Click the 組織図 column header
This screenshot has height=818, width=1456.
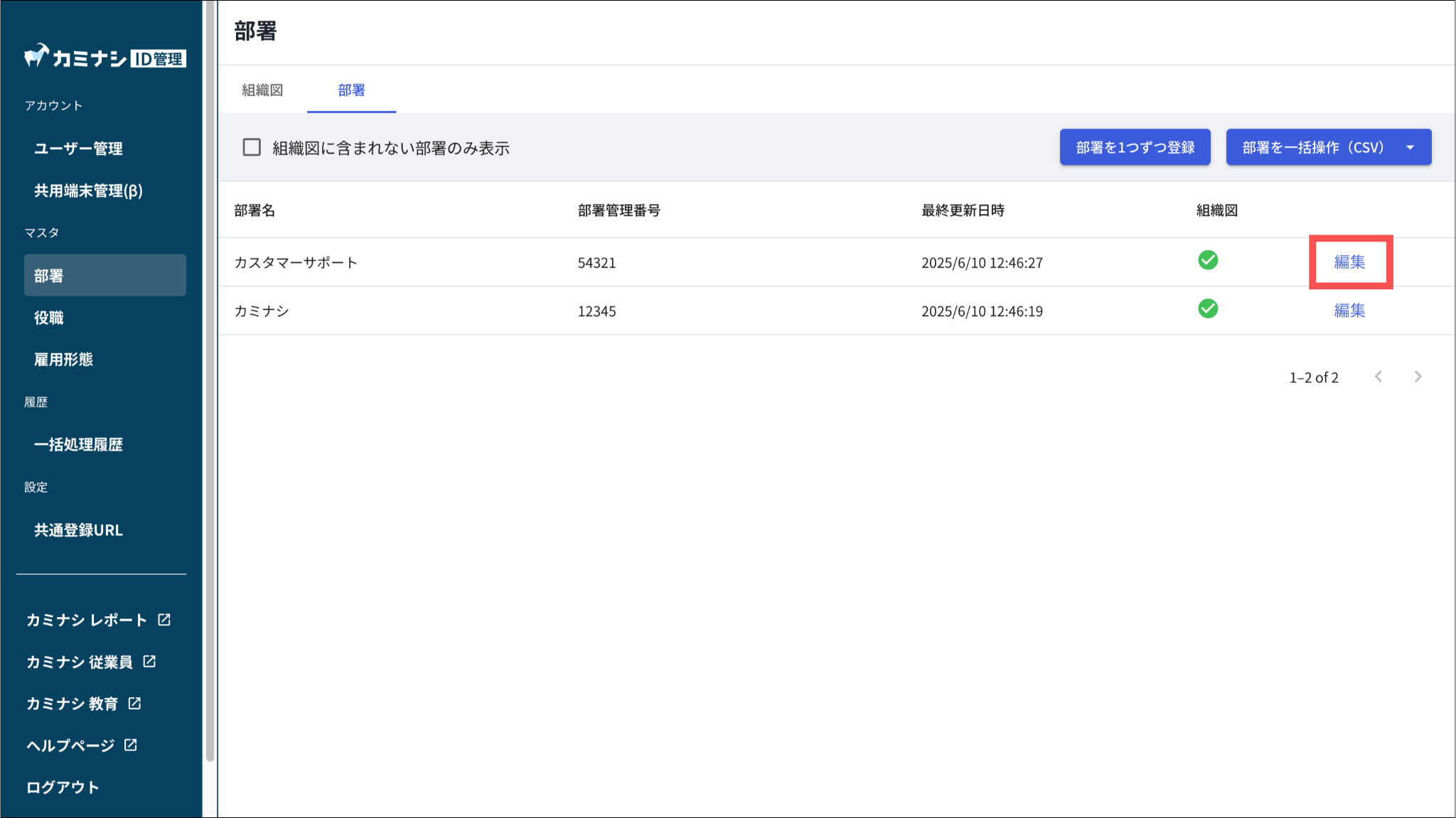click(1217, 210)
